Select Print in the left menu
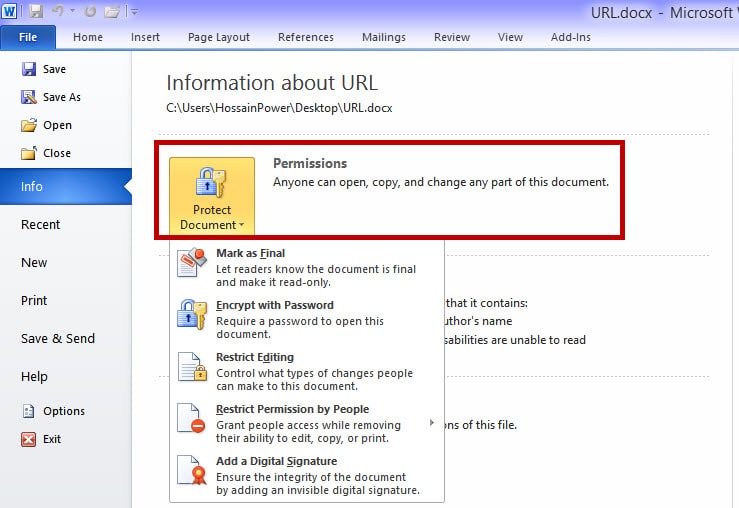This screenshot has width=739, height=508. point(35,301)
